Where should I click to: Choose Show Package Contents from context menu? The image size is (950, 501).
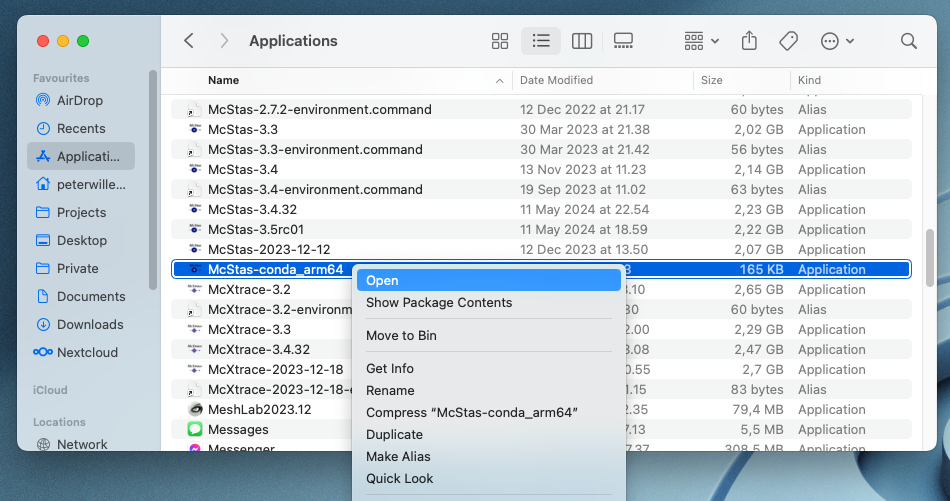point(439,303)
